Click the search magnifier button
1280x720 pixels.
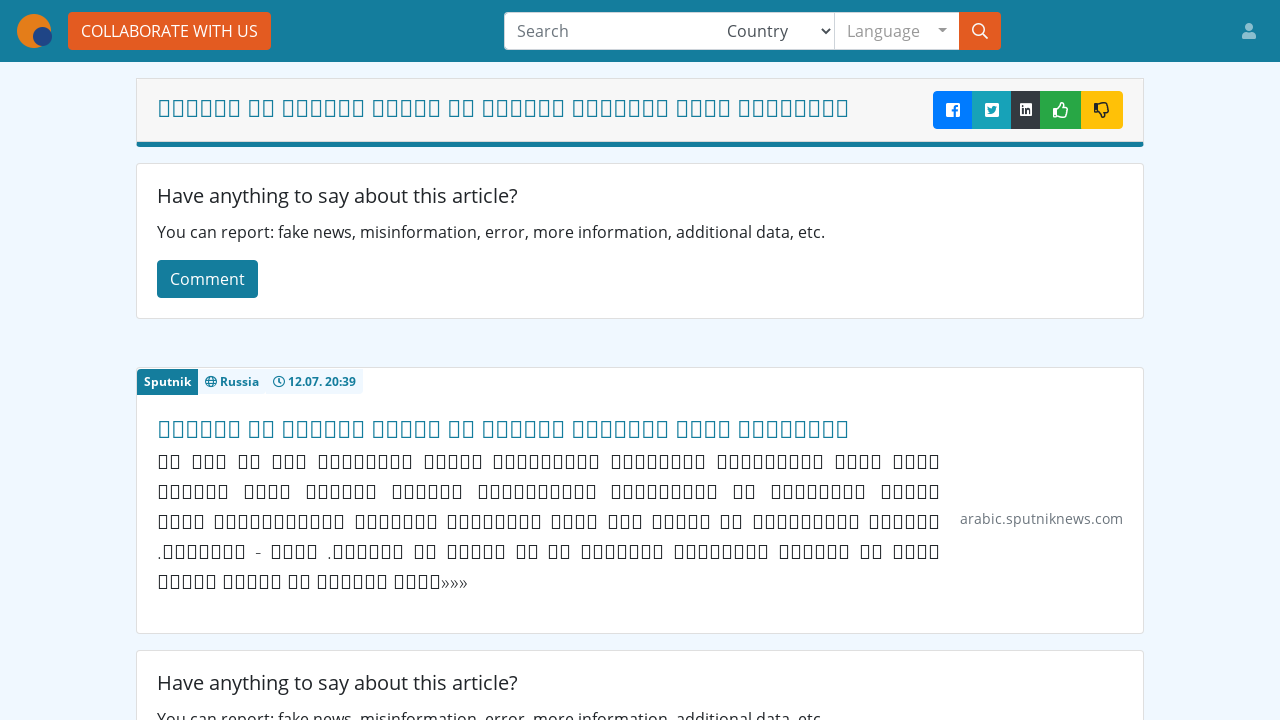[x=979, y=31]
